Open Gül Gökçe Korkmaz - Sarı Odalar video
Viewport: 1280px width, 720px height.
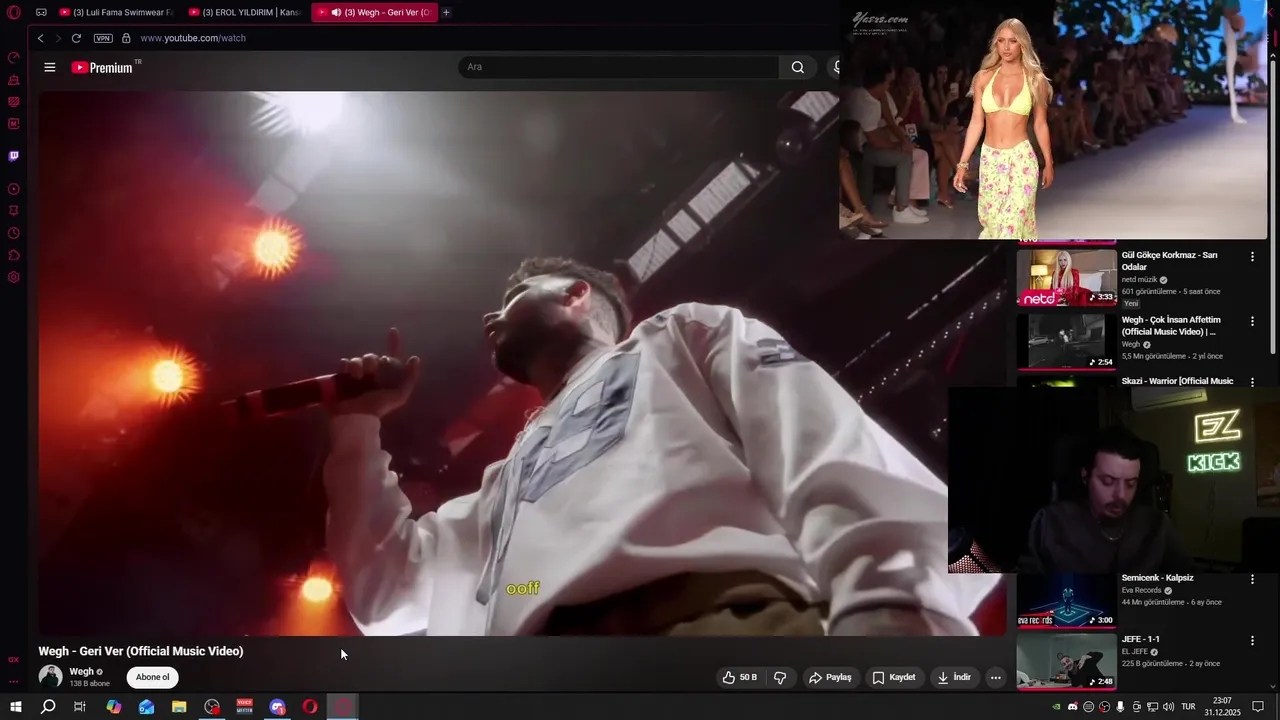1169,261
